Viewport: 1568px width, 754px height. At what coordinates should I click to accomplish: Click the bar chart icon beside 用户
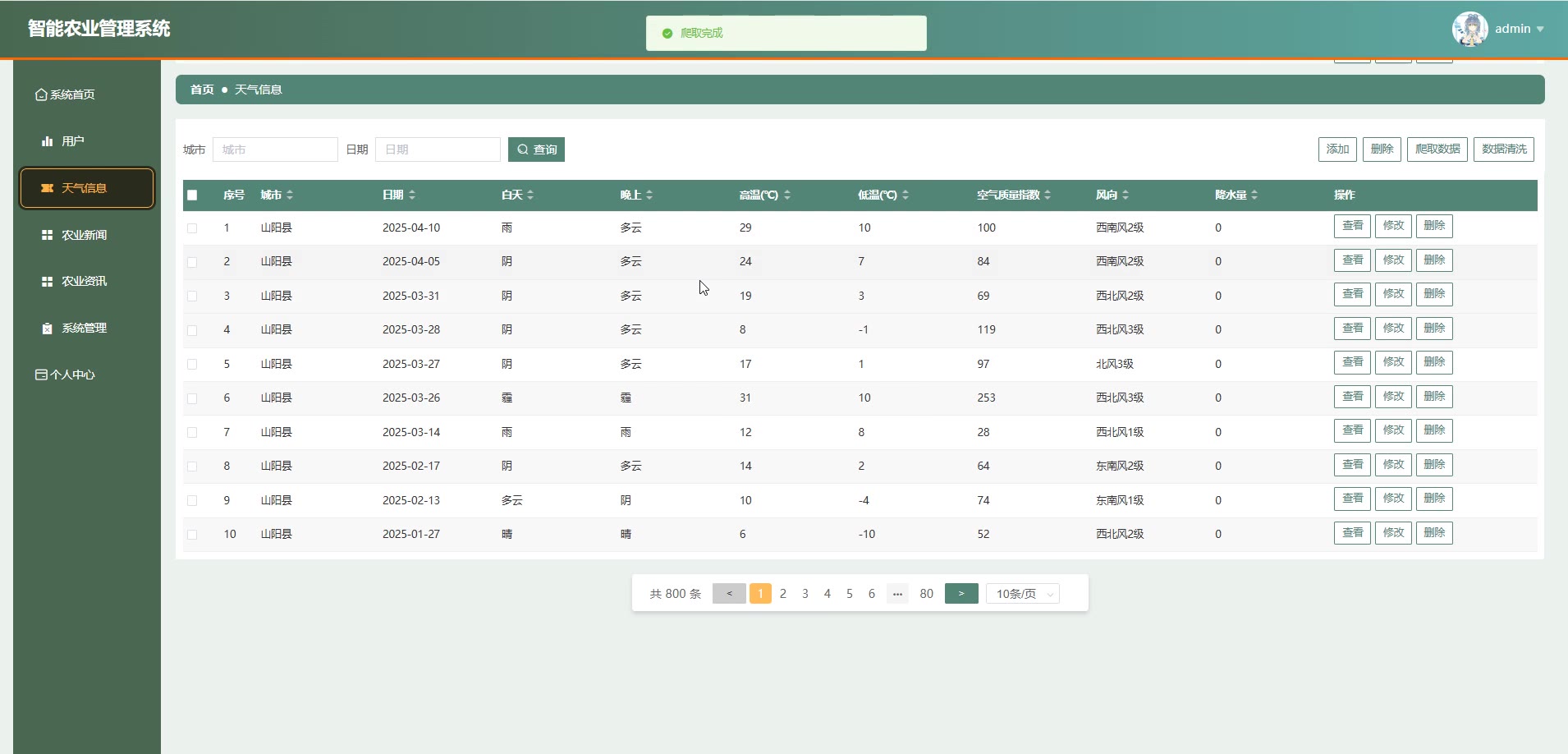[x=47, y=141]
